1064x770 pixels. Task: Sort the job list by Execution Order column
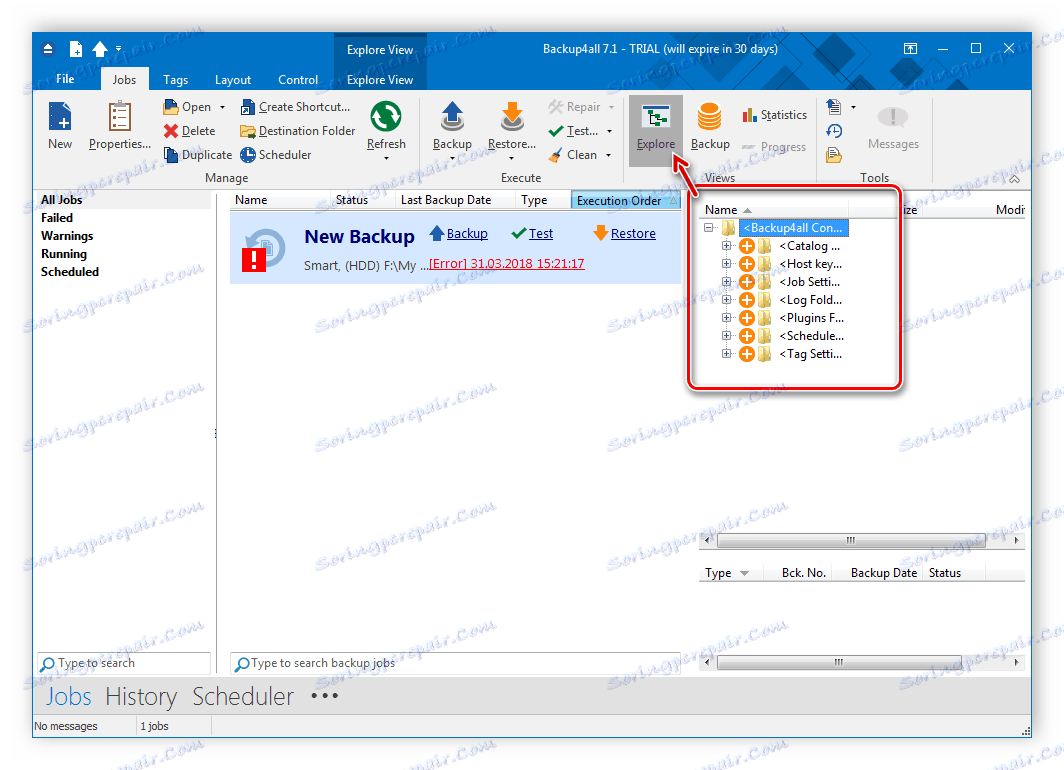(626, 201)
